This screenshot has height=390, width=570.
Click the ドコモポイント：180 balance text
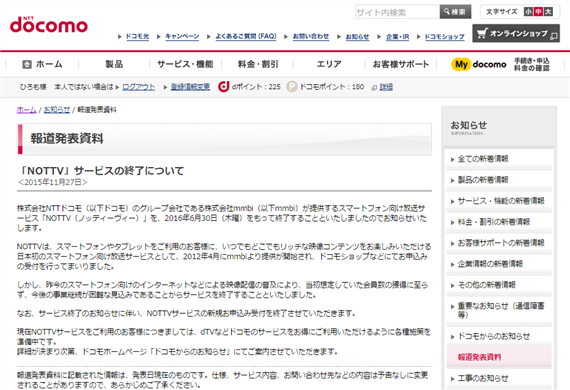(x=331, y=87)
